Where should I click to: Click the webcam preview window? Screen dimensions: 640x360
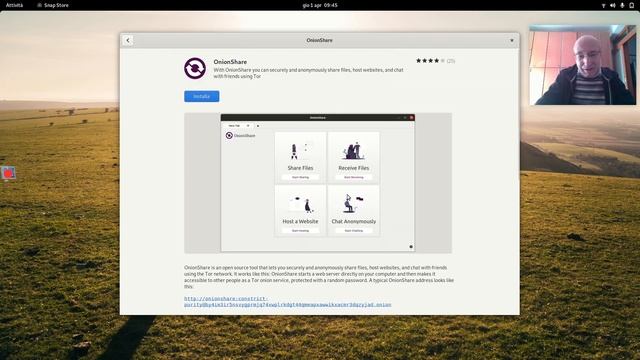582,65
